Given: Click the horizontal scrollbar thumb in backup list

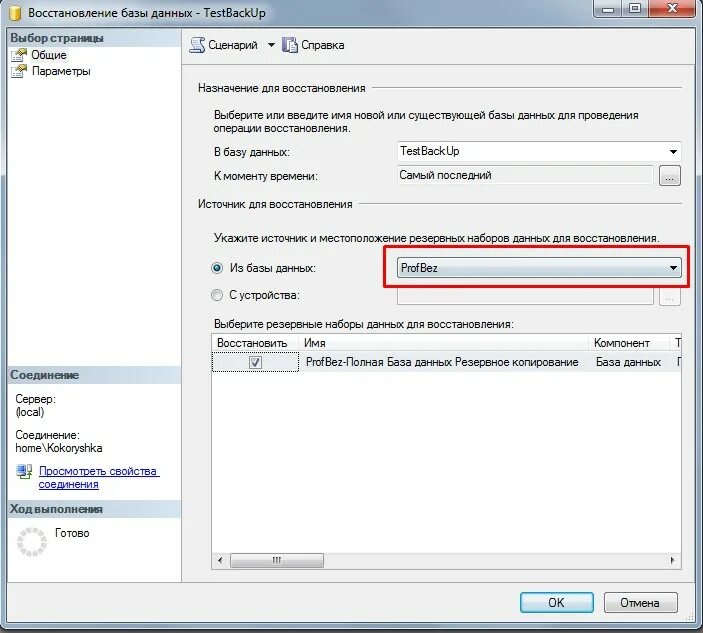Looking at the screenshot, I should (277, 560).
